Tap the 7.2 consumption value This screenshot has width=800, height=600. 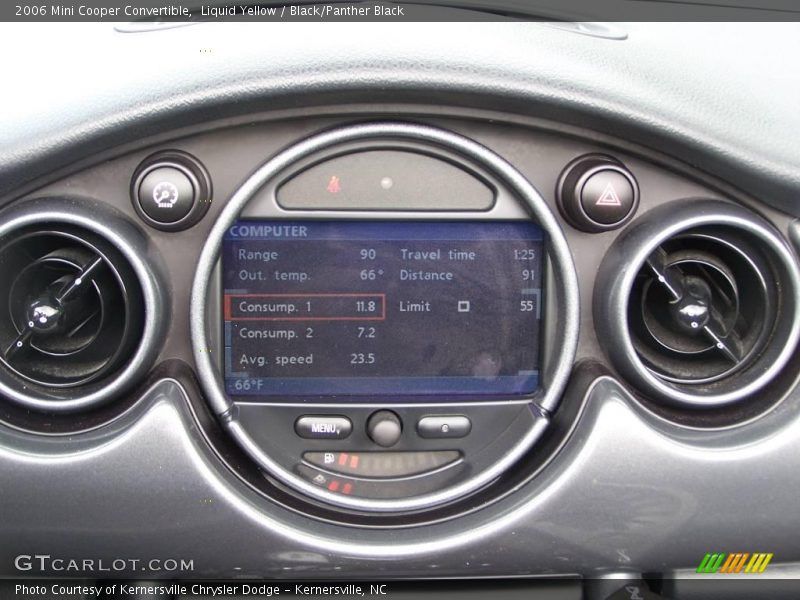(x=366, y=333)
